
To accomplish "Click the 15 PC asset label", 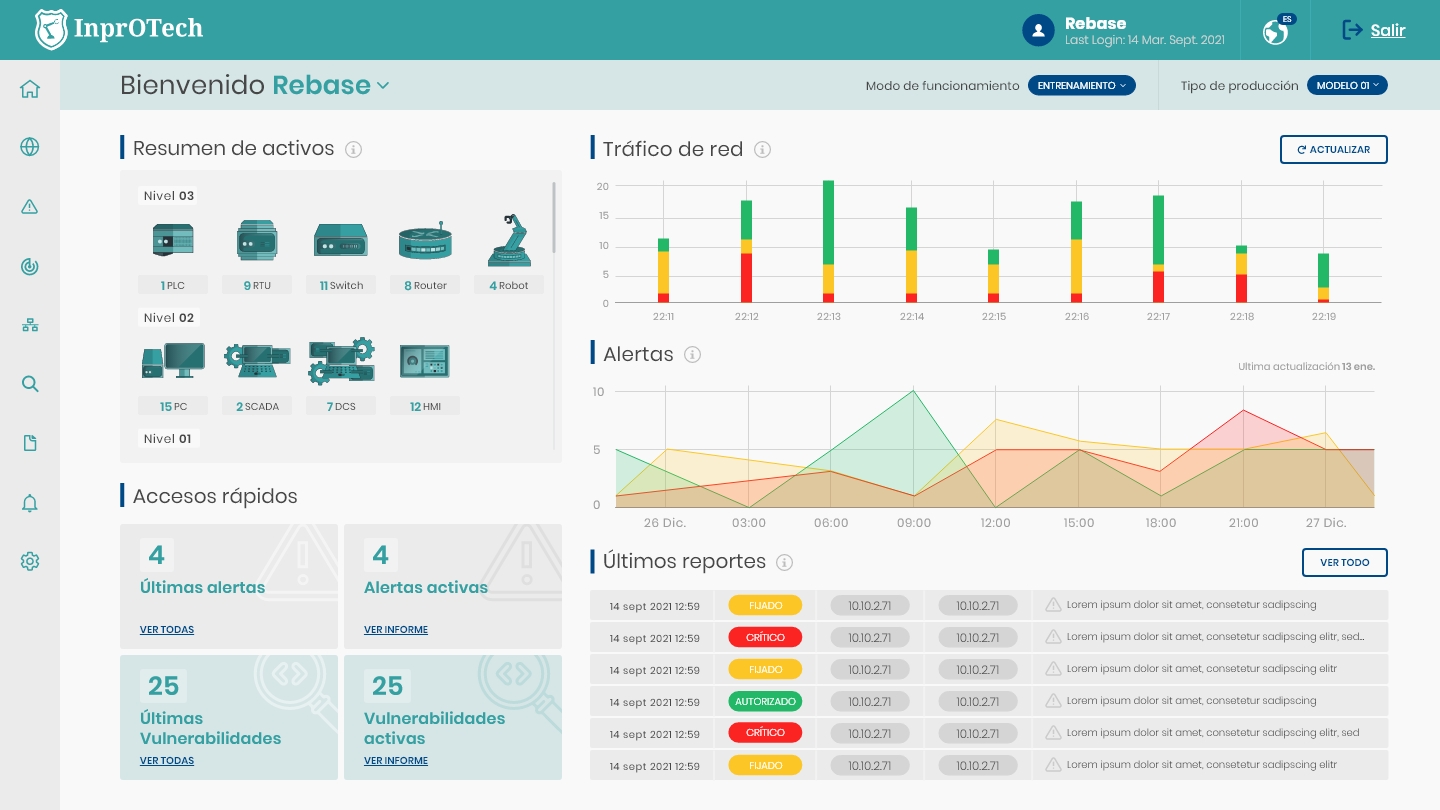I will pos(173,407).
